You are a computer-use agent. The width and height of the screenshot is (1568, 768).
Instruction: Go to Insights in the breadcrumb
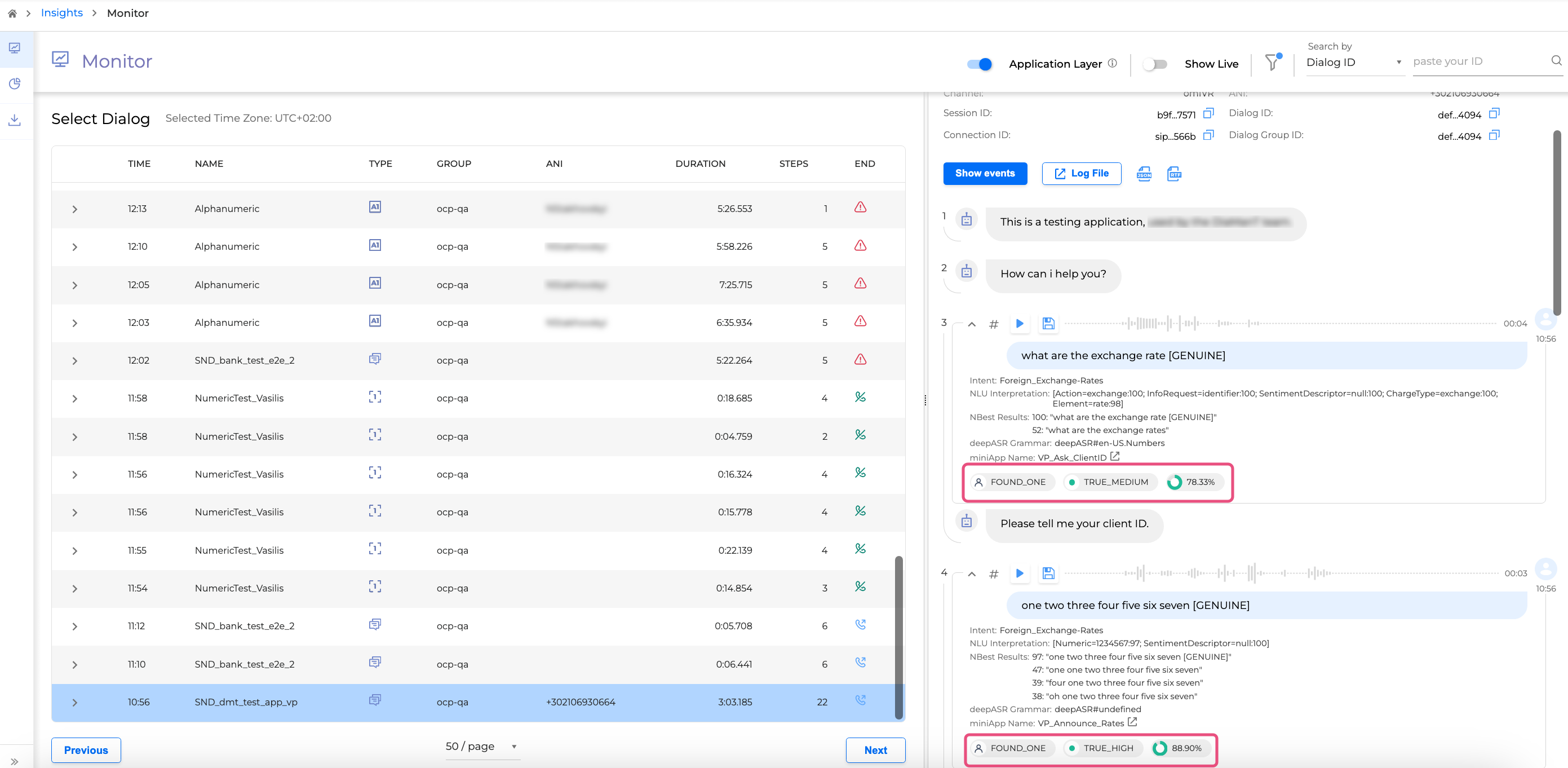[x=61, y=13]
